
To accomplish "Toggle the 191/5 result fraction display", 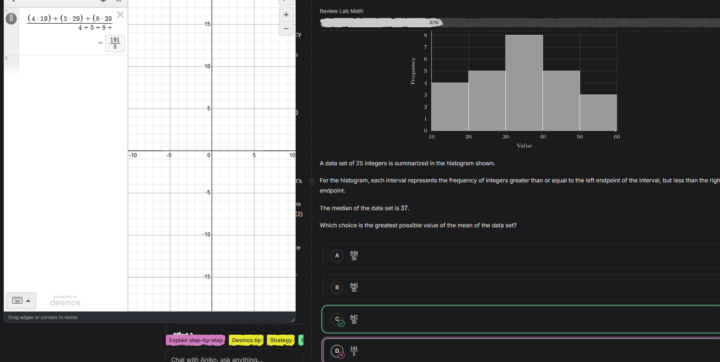I will (x=115, y=43).
